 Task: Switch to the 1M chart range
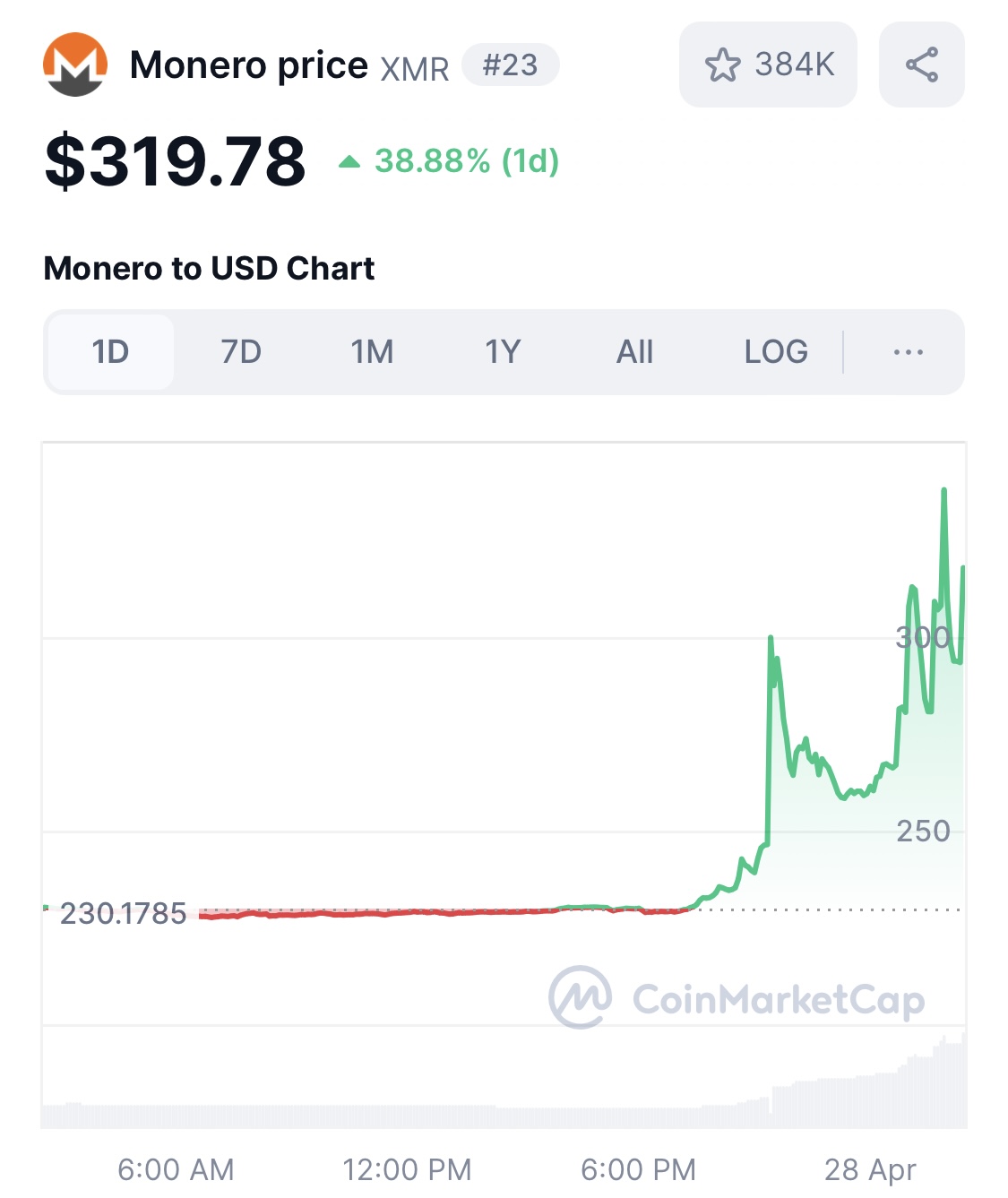point(372,352)
